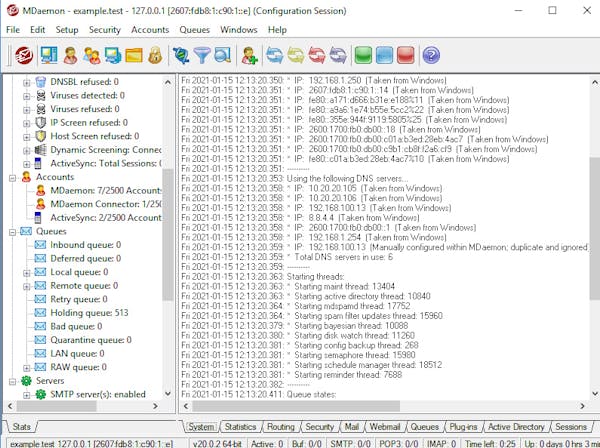Image resolution: width=600 pixels, height=448 pixels.
Task: Switch to the Plug-ins log tab
Action: coord(463,427)
